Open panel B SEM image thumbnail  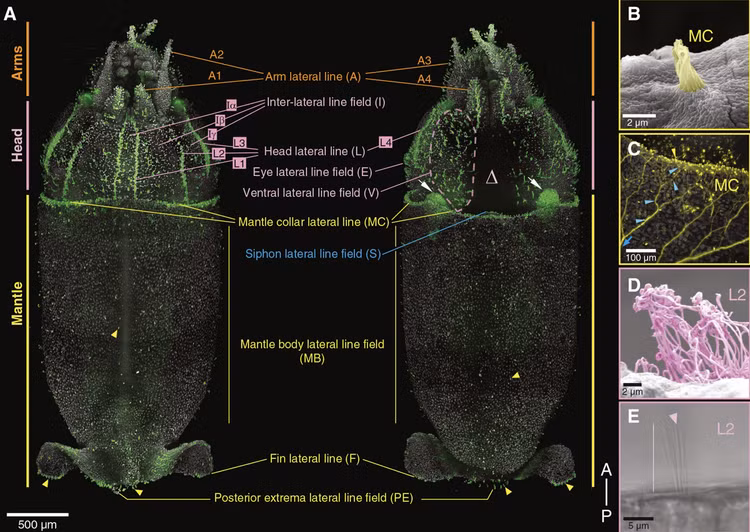tap(684, 65)
